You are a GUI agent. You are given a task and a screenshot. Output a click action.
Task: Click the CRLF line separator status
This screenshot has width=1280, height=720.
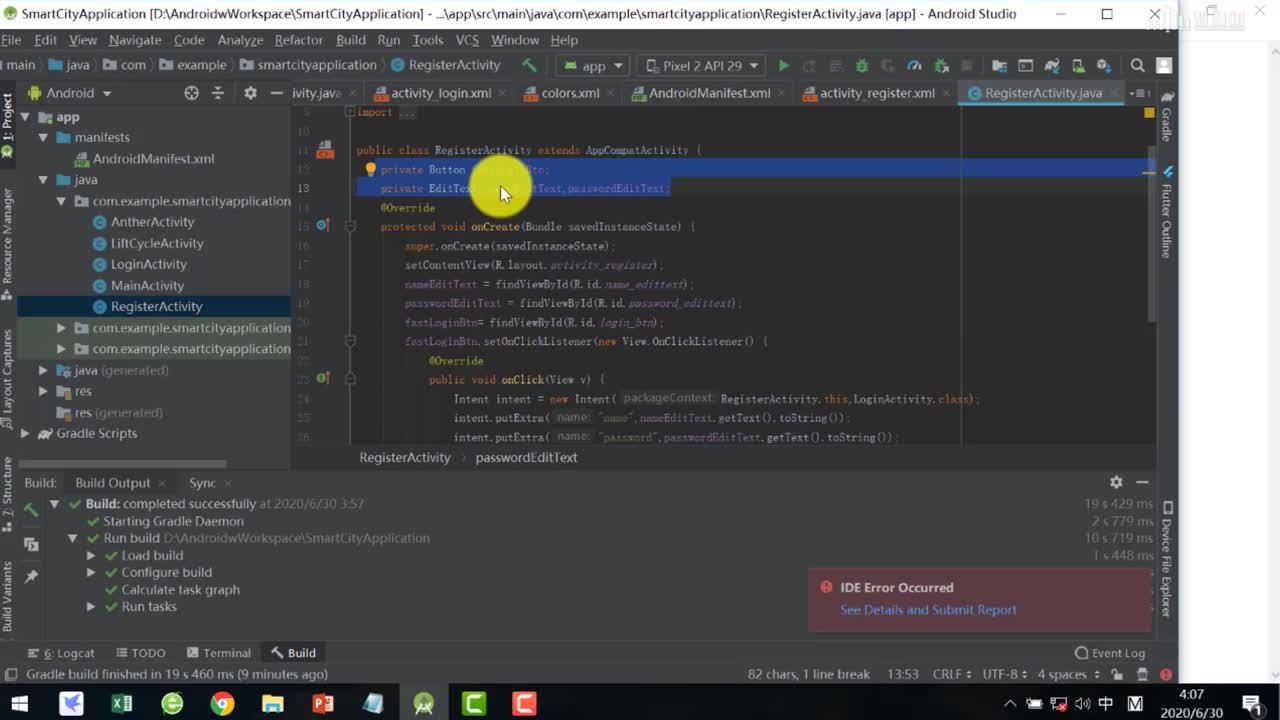(952, 674)
